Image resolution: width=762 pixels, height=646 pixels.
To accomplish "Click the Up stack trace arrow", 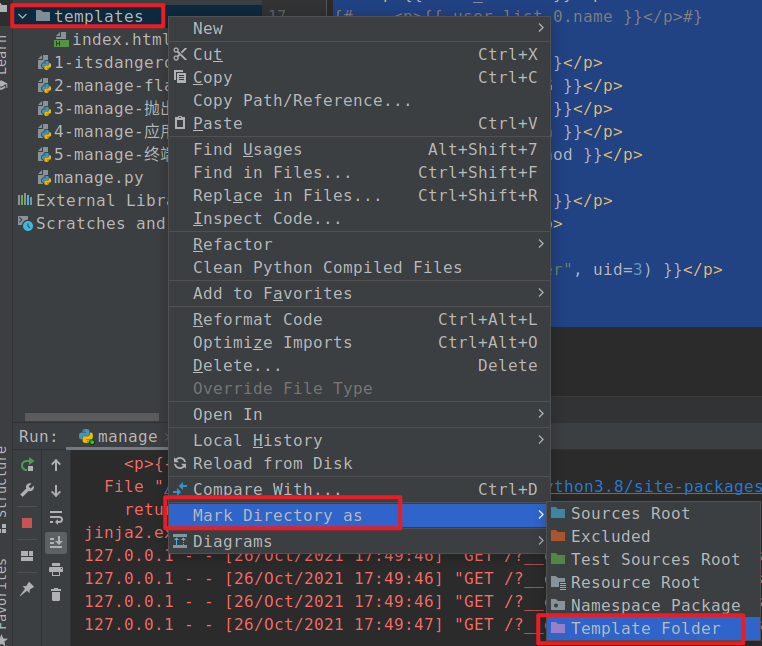I will tap(56, 465).
